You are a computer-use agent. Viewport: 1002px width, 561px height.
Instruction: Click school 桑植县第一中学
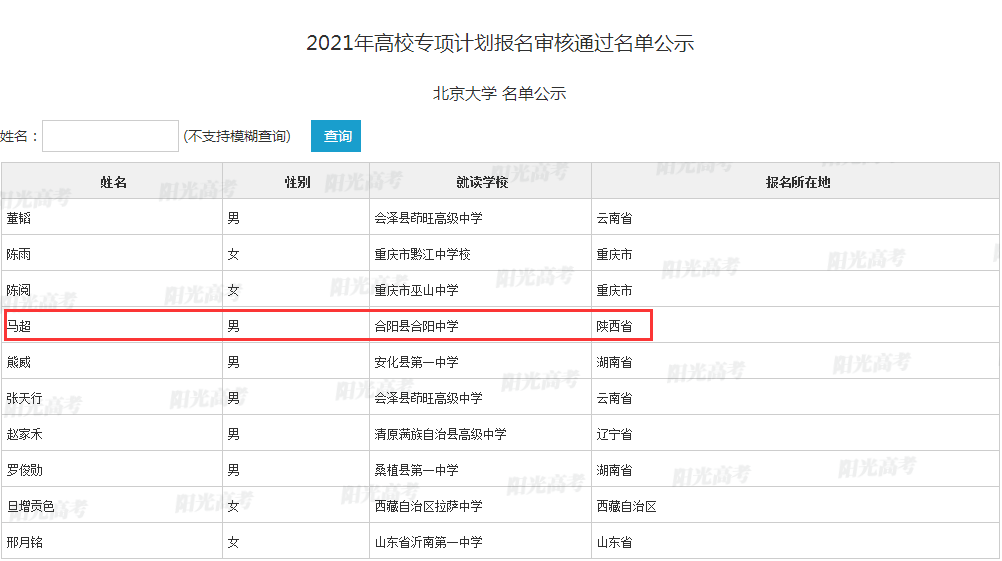[417, 470]
